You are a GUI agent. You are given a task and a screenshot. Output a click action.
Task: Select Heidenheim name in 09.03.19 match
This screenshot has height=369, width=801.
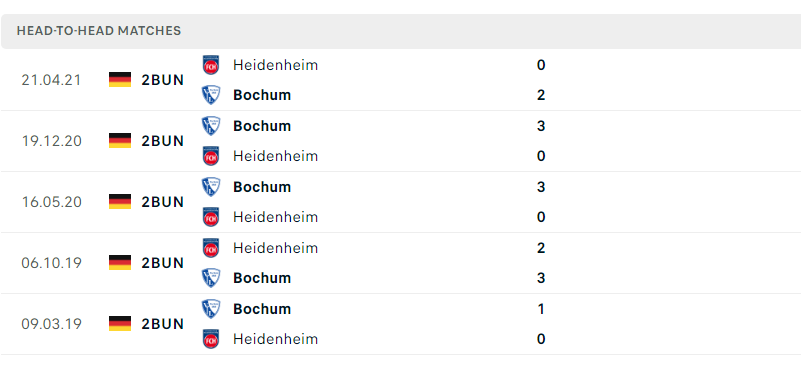[x=275, y=339]
